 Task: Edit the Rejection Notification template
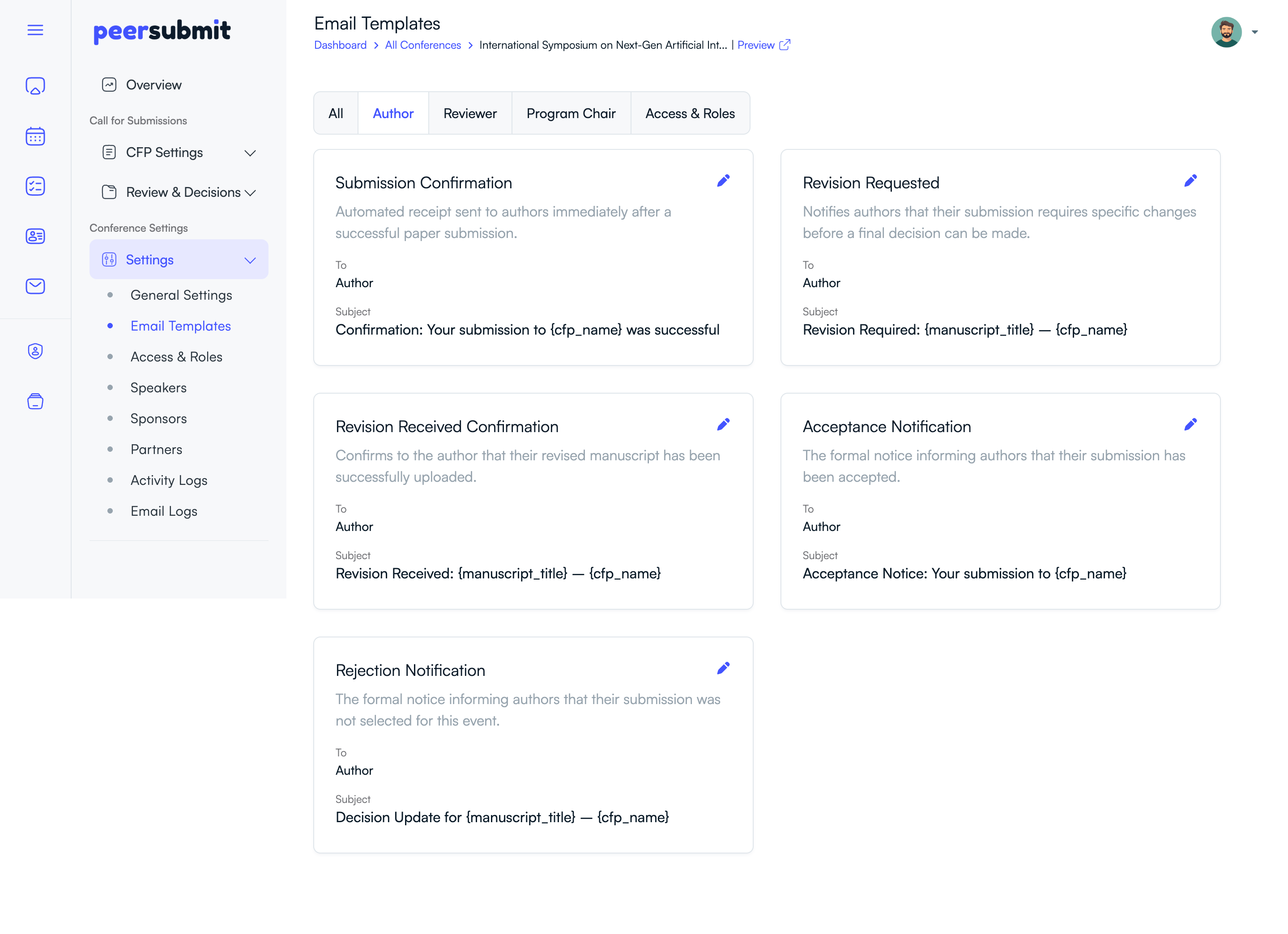click(x=724, y=668)
